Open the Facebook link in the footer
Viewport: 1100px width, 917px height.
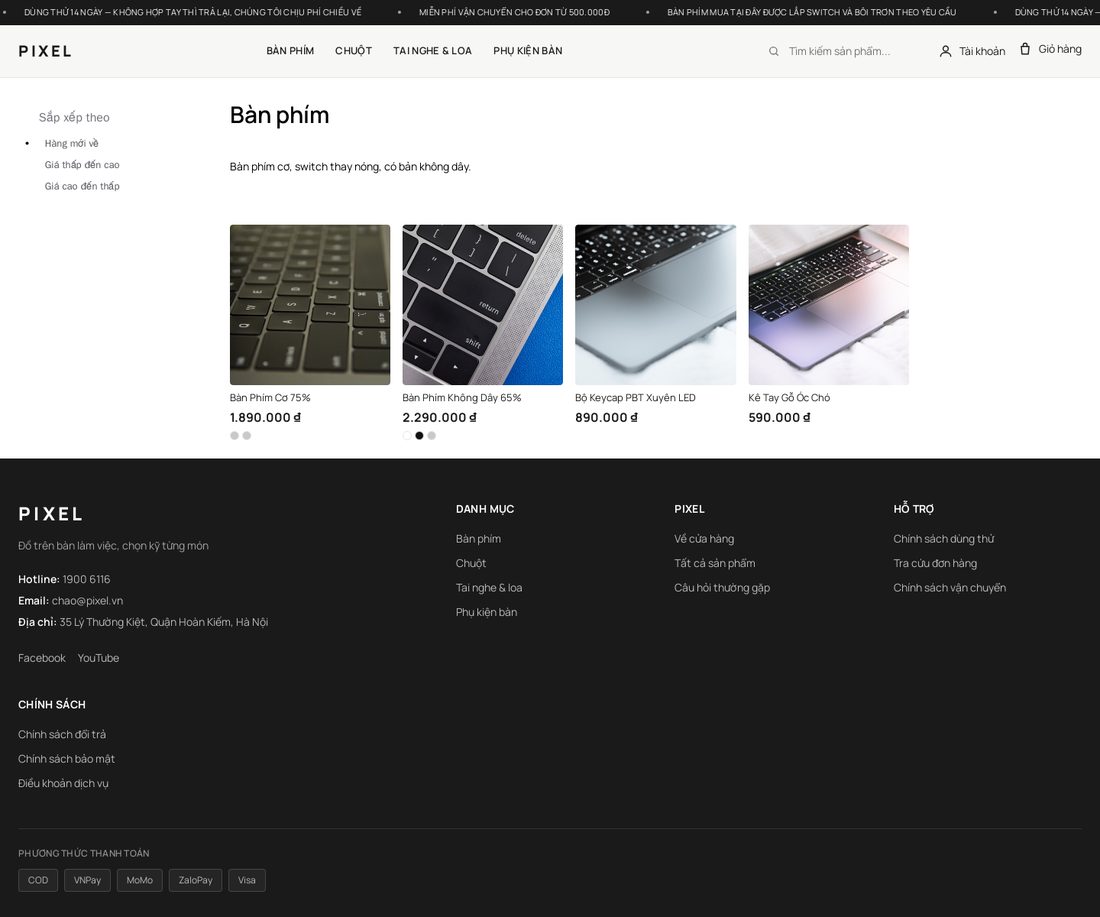pyautogui.click(x=41, y=658)
